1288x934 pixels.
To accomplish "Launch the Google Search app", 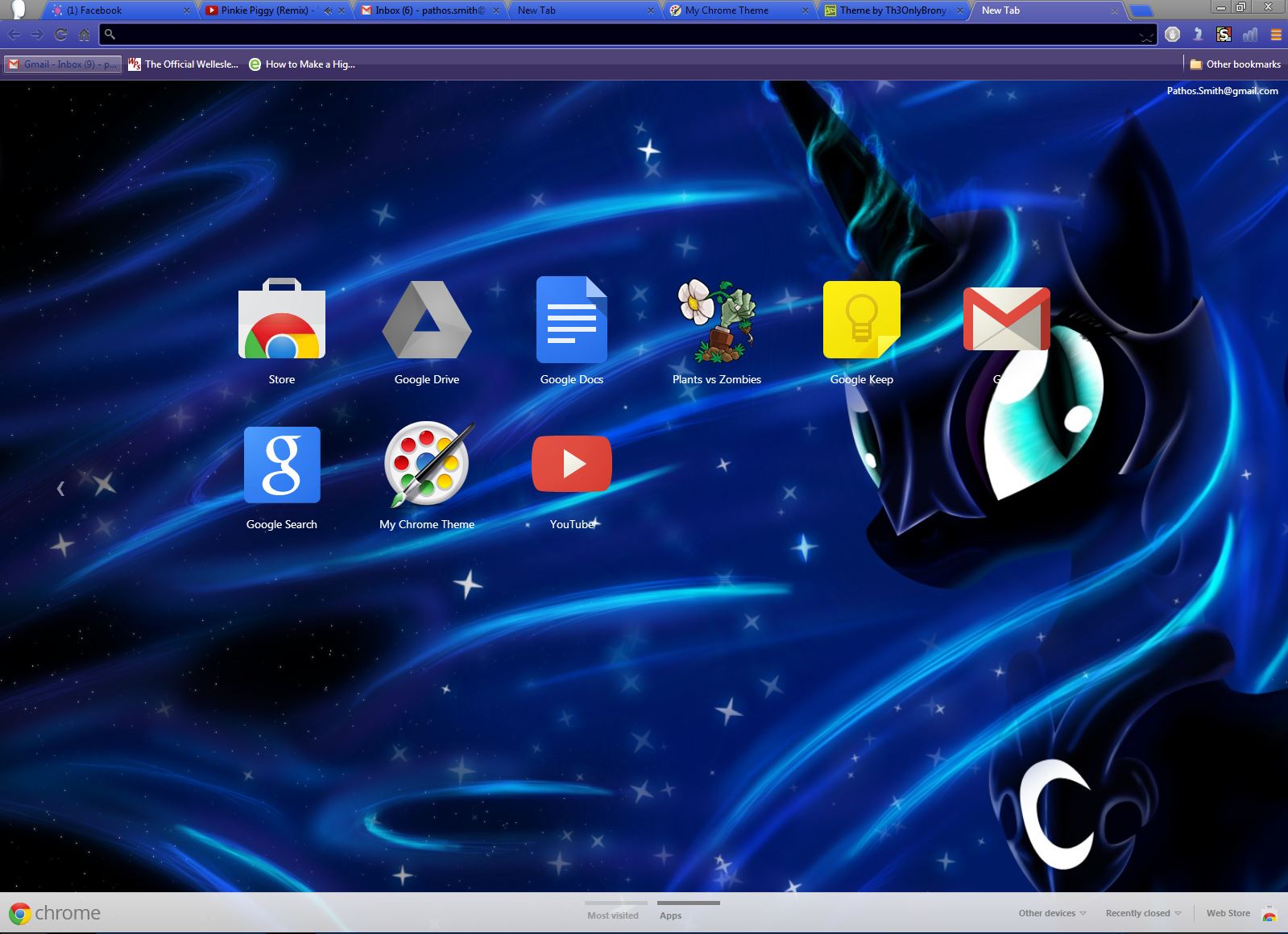I will click(282, 465).
